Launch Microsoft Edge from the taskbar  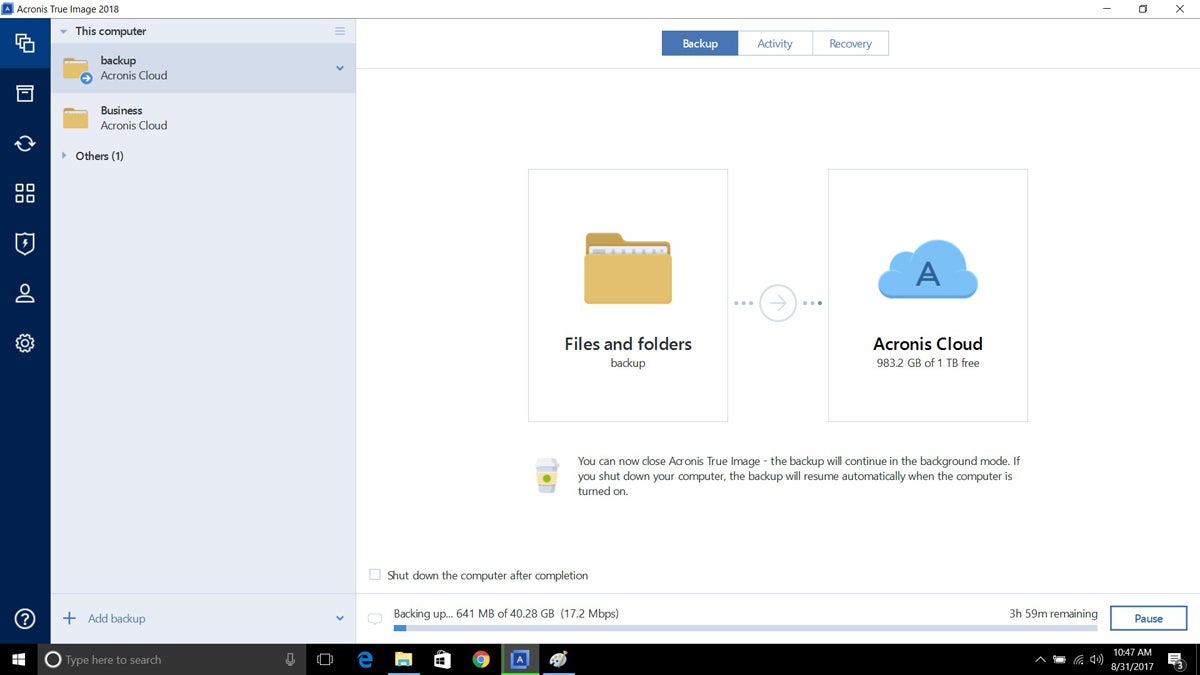tap(365, 659)
